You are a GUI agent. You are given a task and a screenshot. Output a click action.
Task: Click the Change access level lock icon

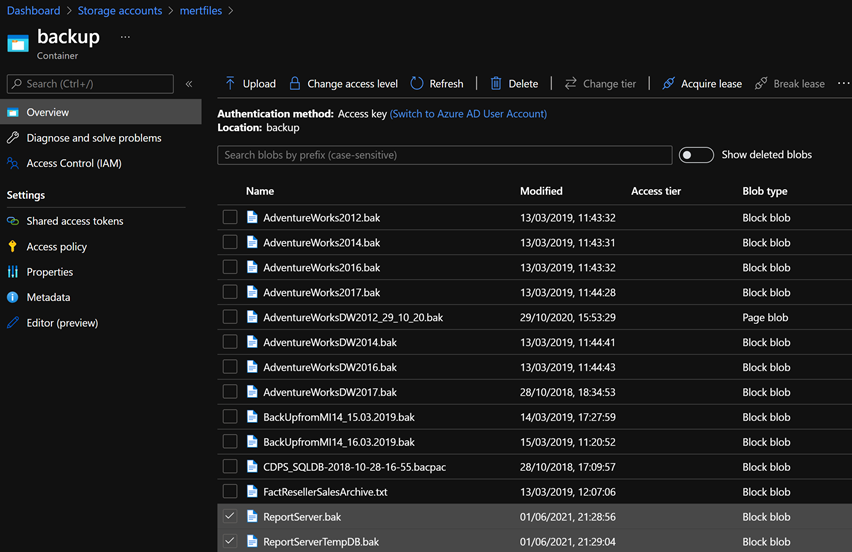pyautogui.click(x=295, y=84)
